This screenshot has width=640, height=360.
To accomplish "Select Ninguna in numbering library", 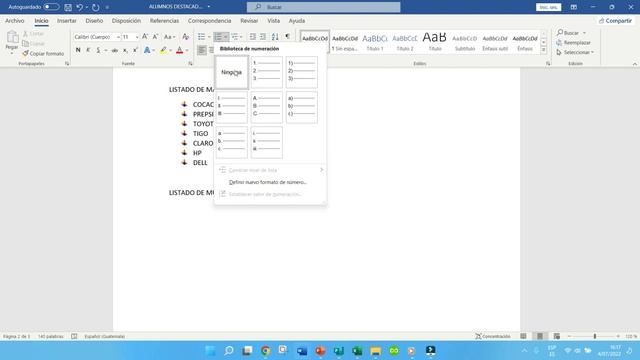I will (231, 72).
